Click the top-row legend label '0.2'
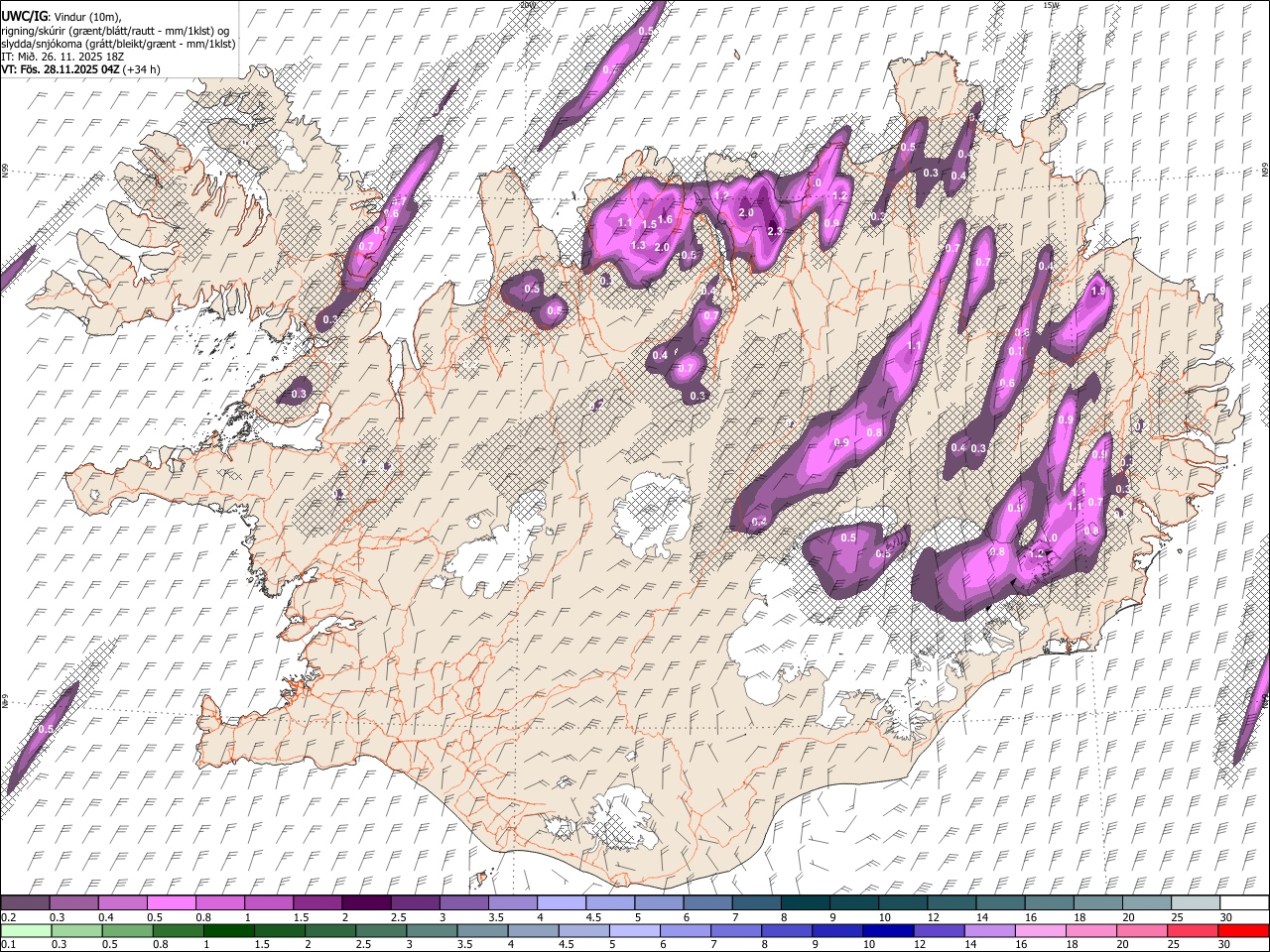Screen dimensions: 1270x952 (x=8, y=917)
